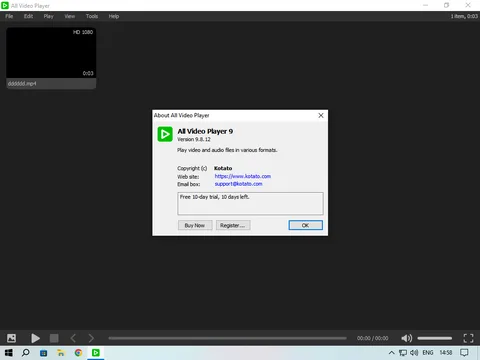Open the kotato.com website link
Viewport: 480px width, 360px height.
point(243,176)
